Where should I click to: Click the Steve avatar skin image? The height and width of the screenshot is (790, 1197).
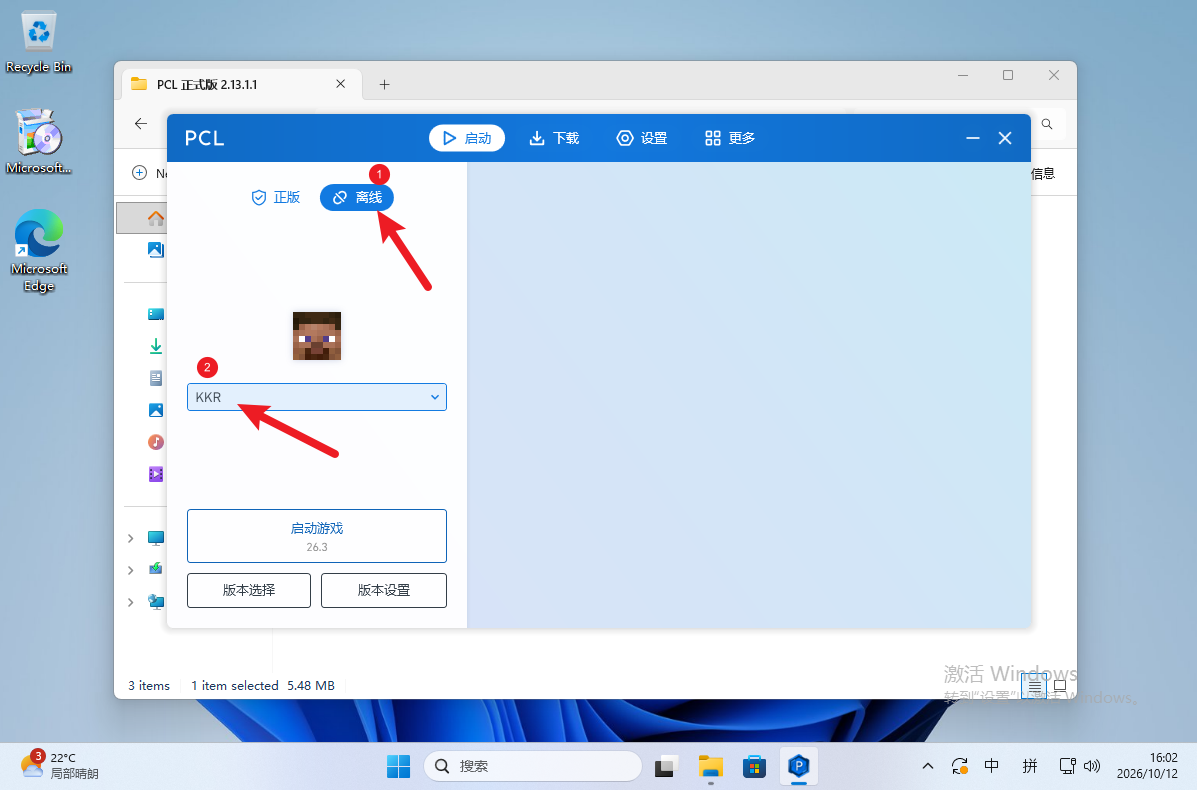point(317,336)
